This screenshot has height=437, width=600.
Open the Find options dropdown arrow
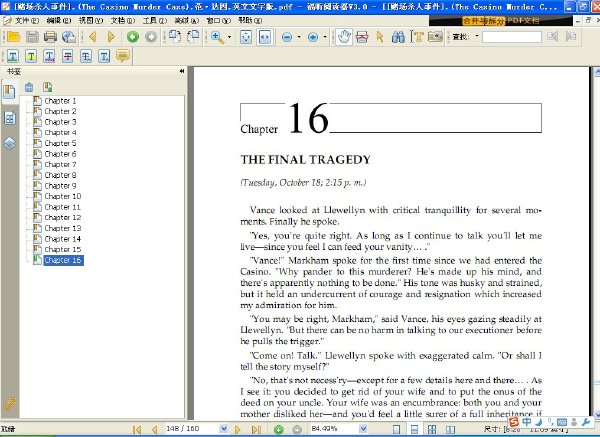click(x=477, y=36)
